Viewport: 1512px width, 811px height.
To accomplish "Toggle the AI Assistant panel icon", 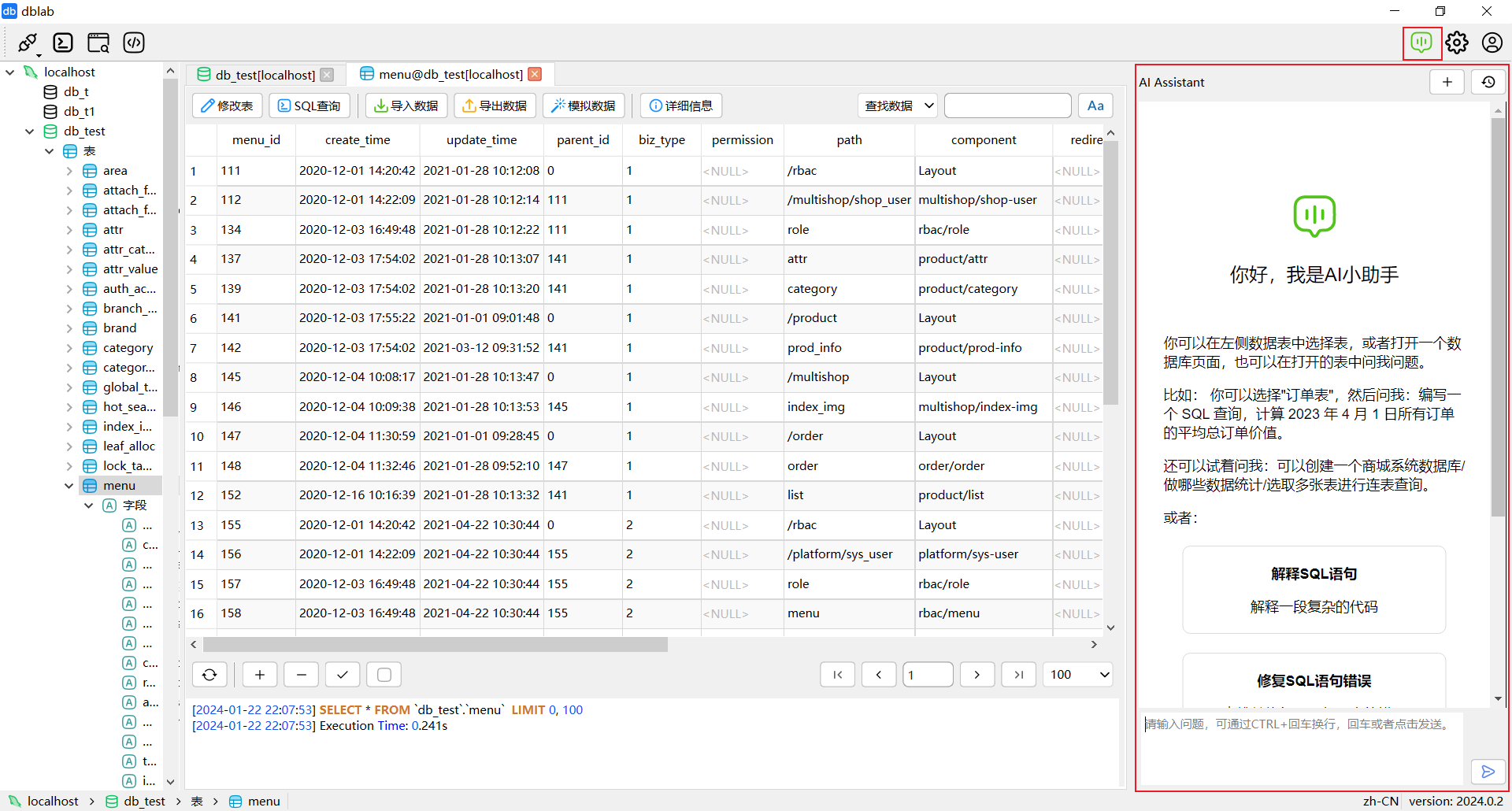I will tap(1421, 43).
